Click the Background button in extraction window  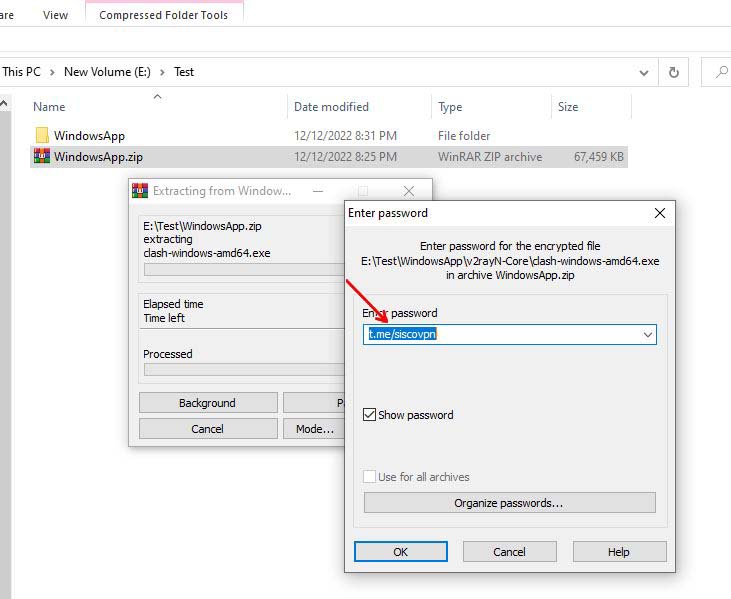(x=207, y=403)
